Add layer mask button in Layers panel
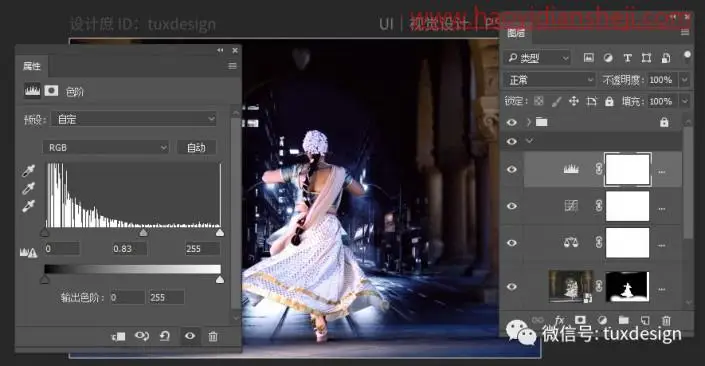The image size is (705, 366). coord(580,320)
